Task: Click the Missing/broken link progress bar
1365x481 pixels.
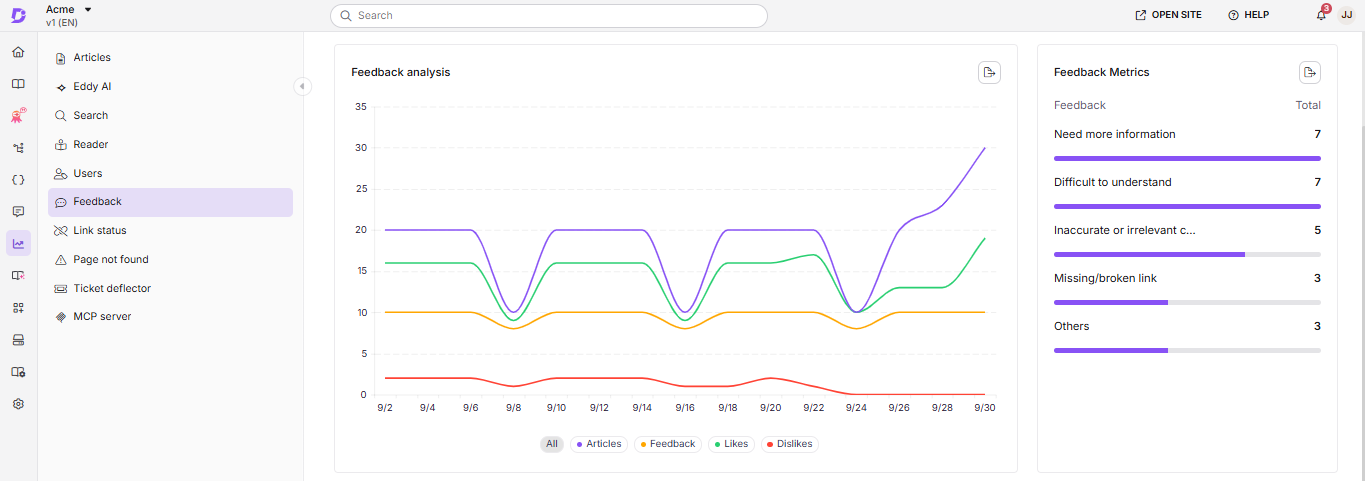Action: (1187, 302)
